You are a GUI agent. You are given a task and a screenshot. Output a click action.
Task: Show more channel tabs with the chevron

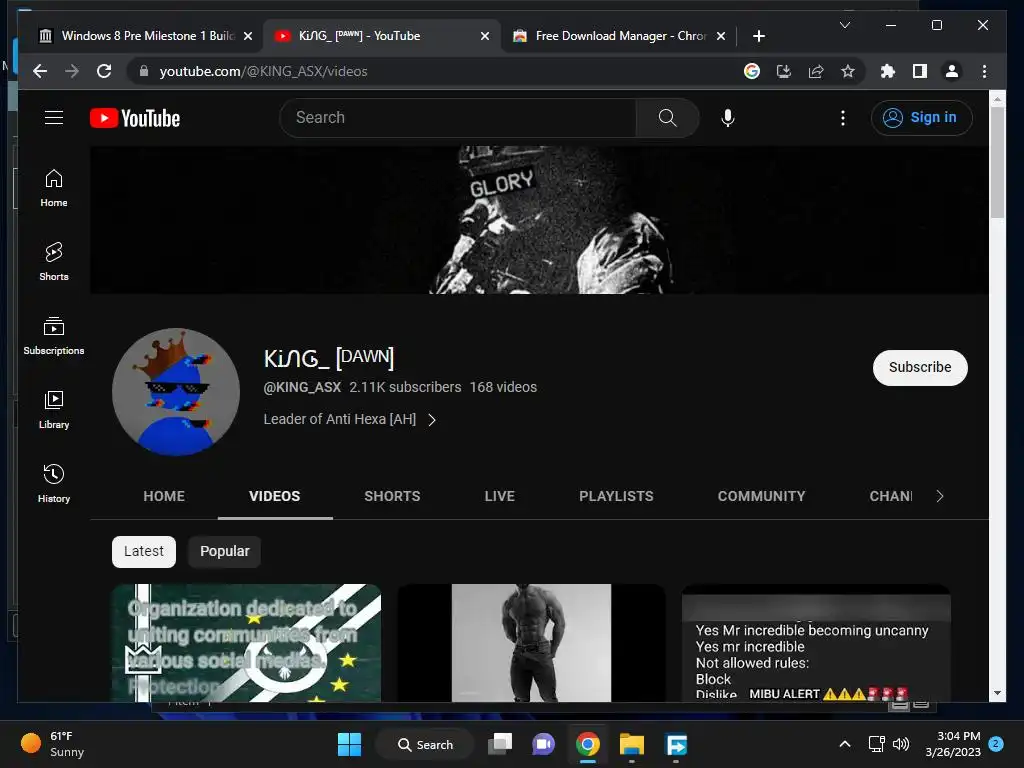939,496
